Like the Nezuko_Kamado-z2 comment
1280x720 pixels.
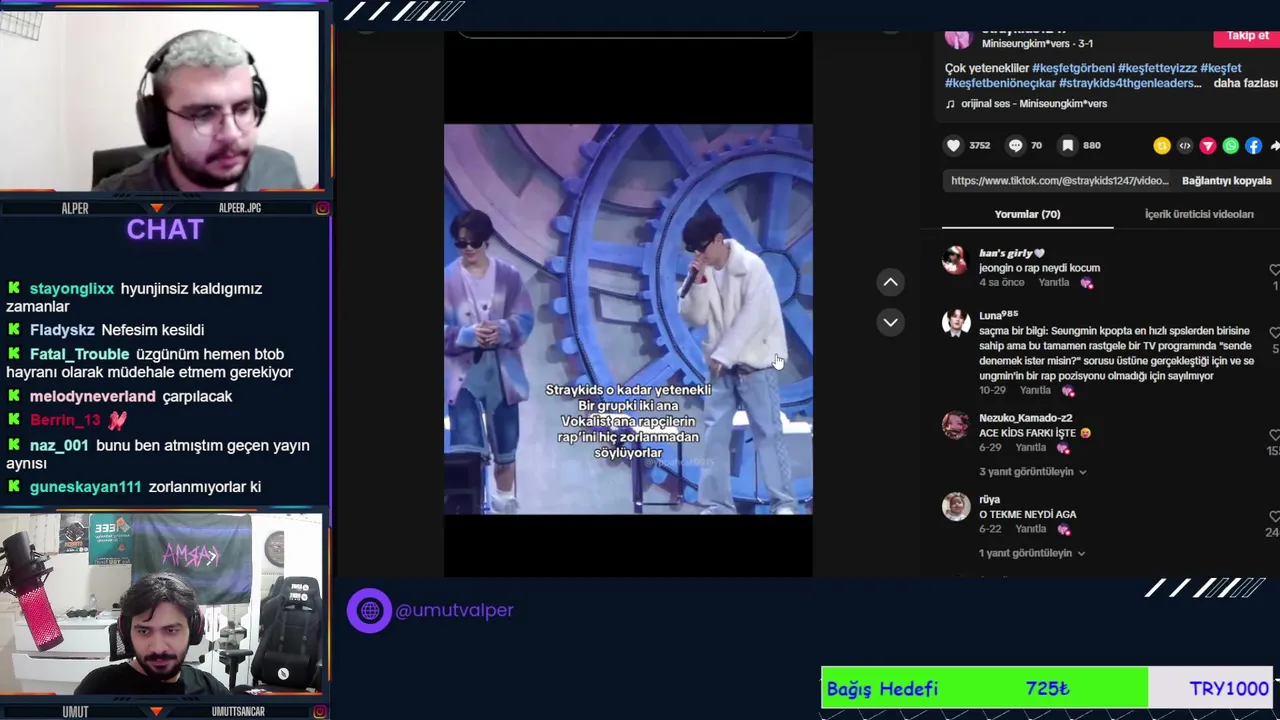pos(1274,435)
